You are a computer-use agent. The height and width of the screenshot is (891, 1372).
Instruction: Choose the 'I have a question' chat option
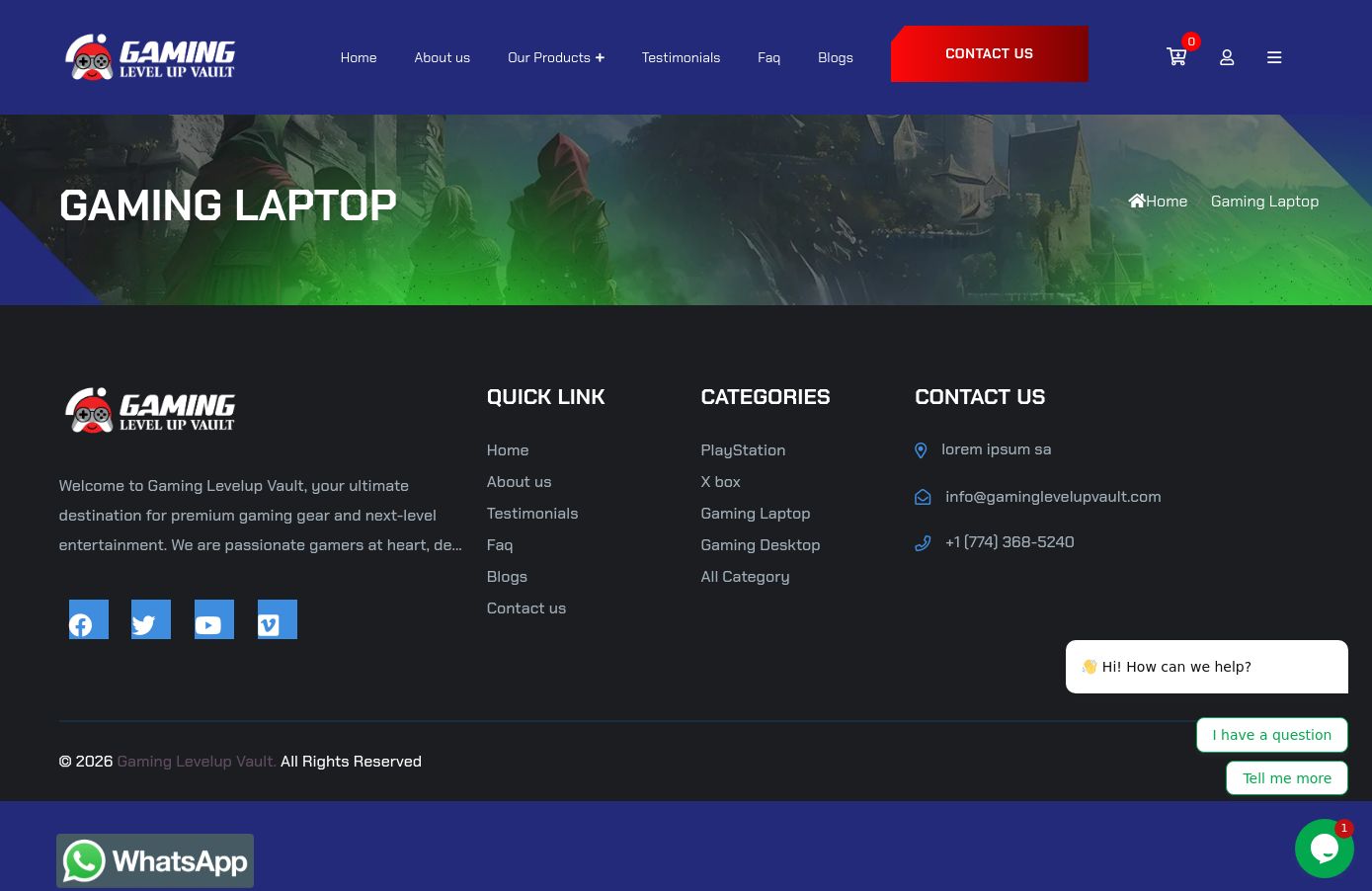[x=1271, y=735]
